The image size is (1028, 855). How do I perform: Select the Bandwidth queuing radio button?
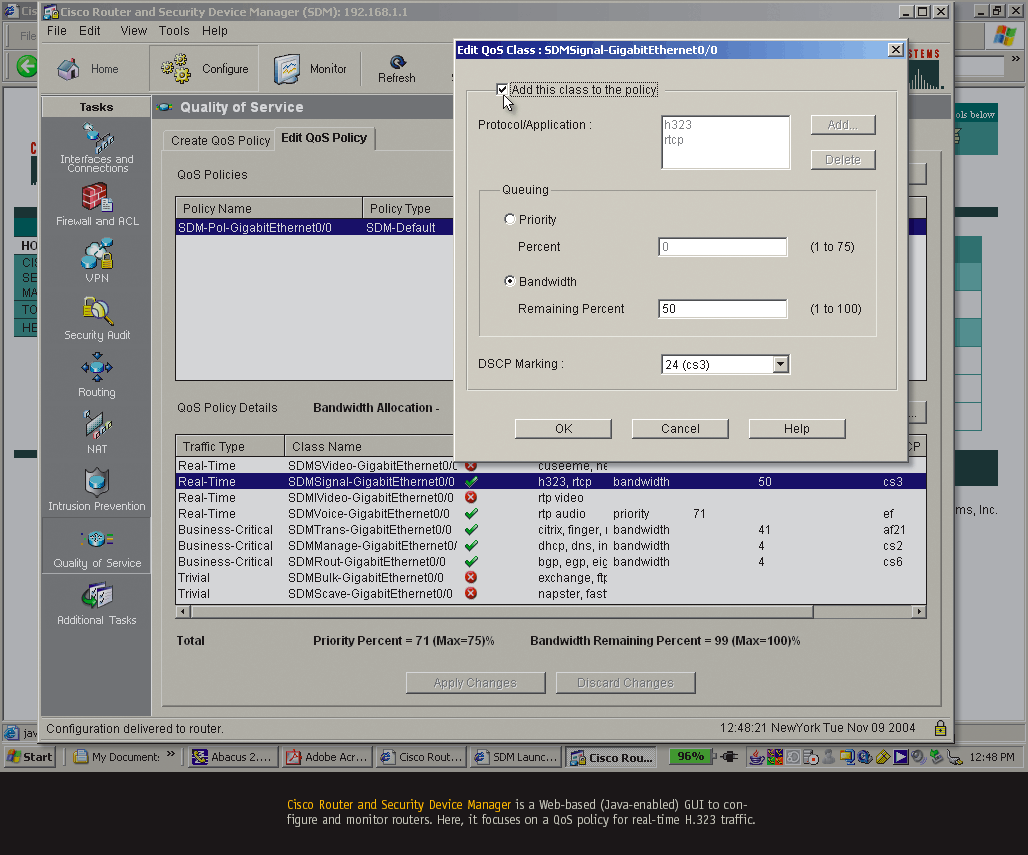click(x=510, y=282)
